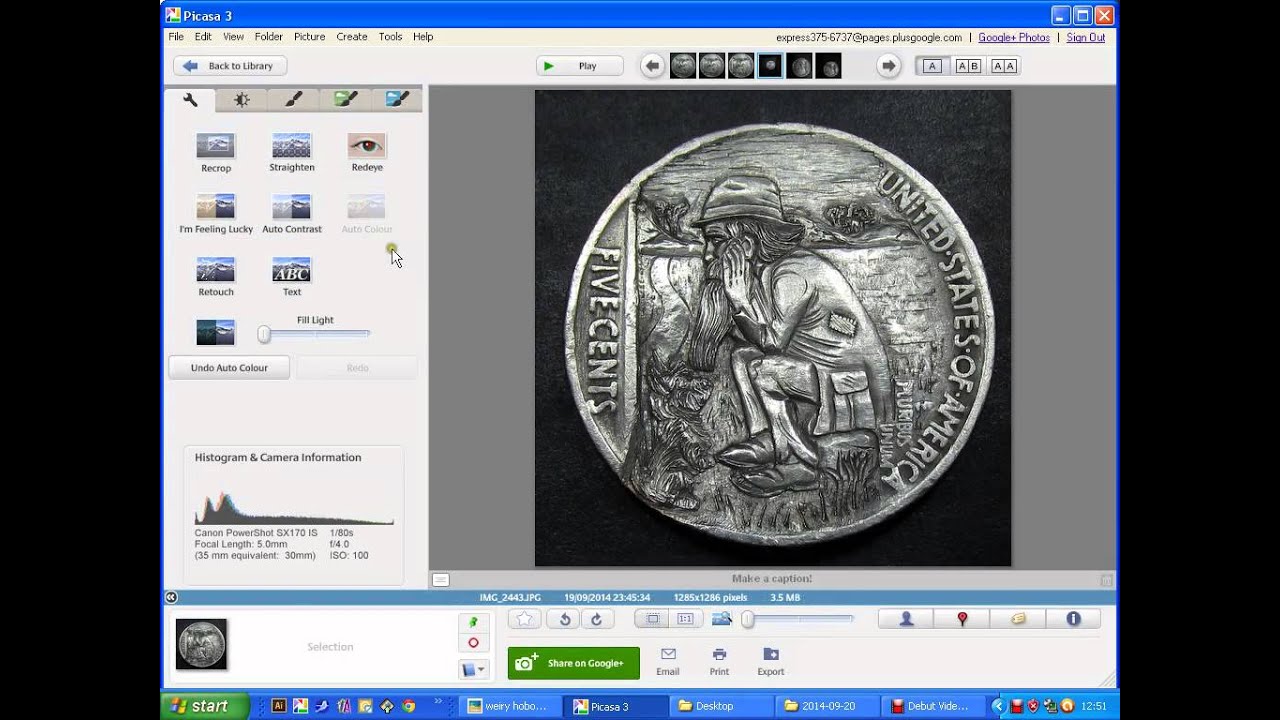Rotate photo counter-clockwise

pos(565,619)
